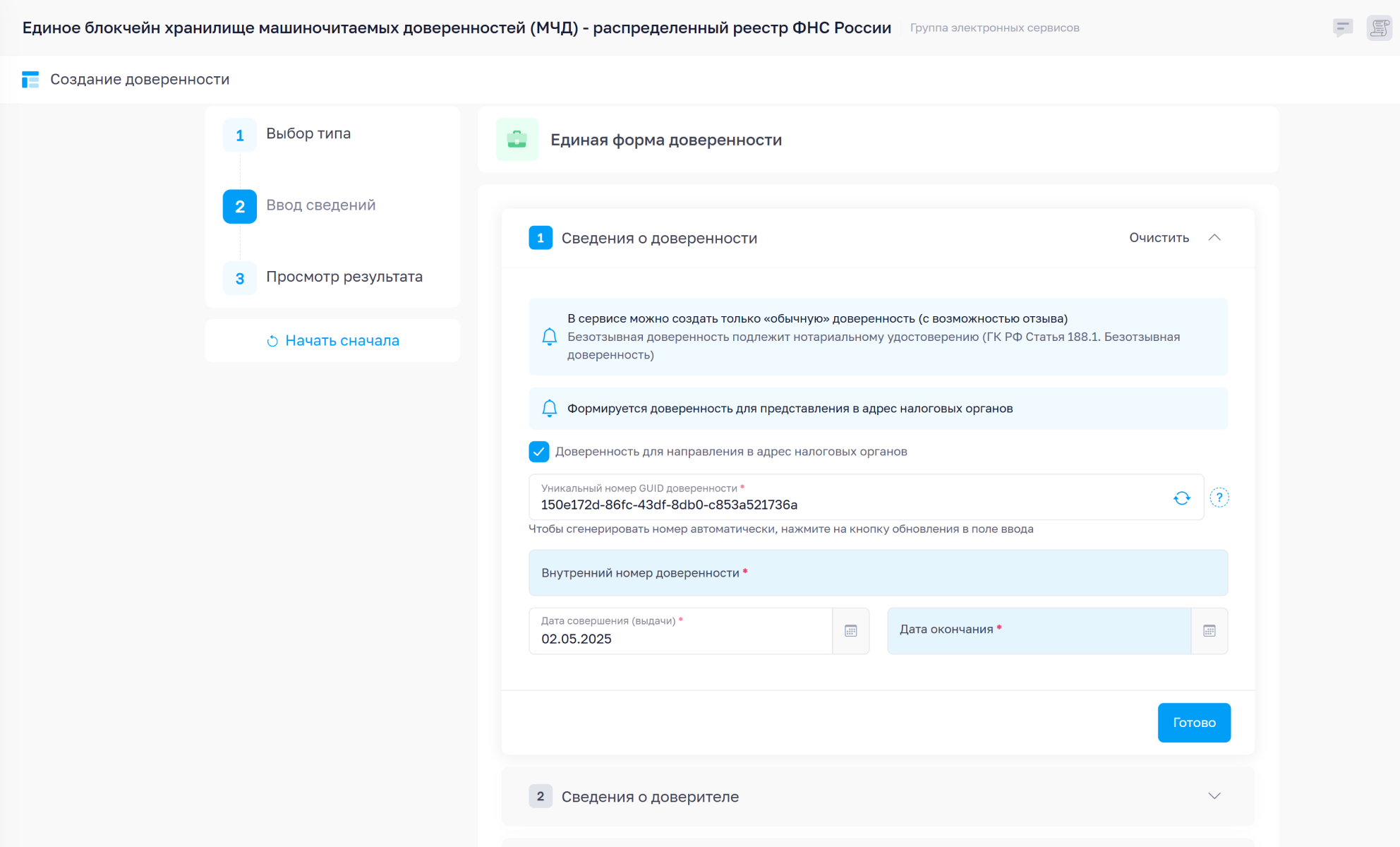Expand the Сведения о доверителе section
1400x847 pixels.
click(1214, 796)
